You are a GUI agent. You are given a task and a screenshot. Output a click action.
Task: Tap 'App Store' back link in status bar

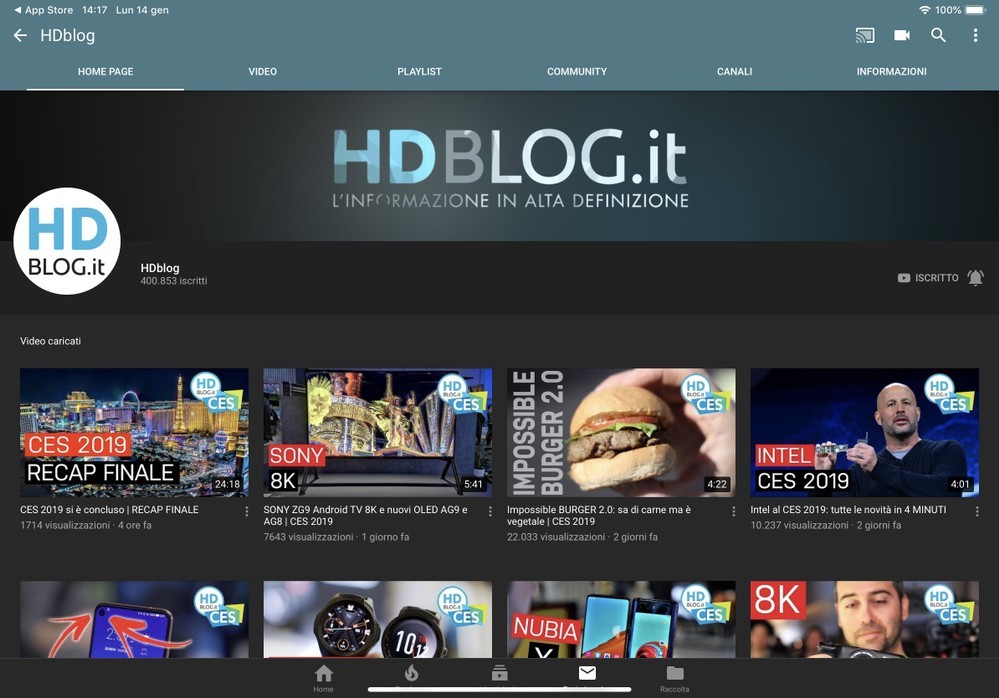pyautogui.click(x=43, y=10)
